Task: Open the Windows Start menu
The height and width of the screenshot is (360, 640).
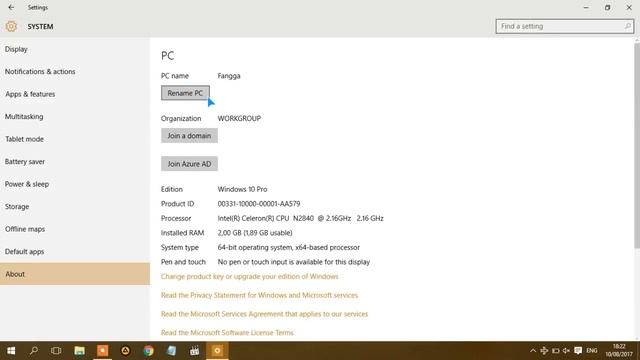Action: 11,351
